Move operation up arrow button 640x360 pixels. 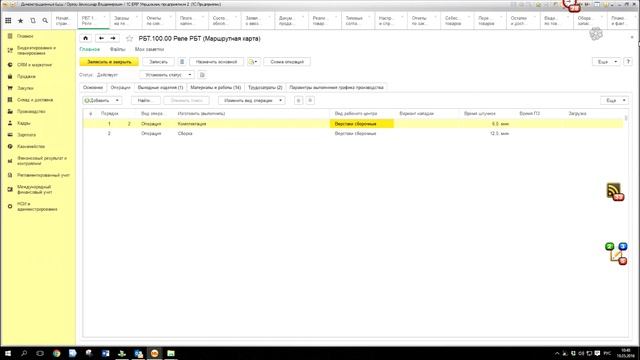click(x=298, y=100)
